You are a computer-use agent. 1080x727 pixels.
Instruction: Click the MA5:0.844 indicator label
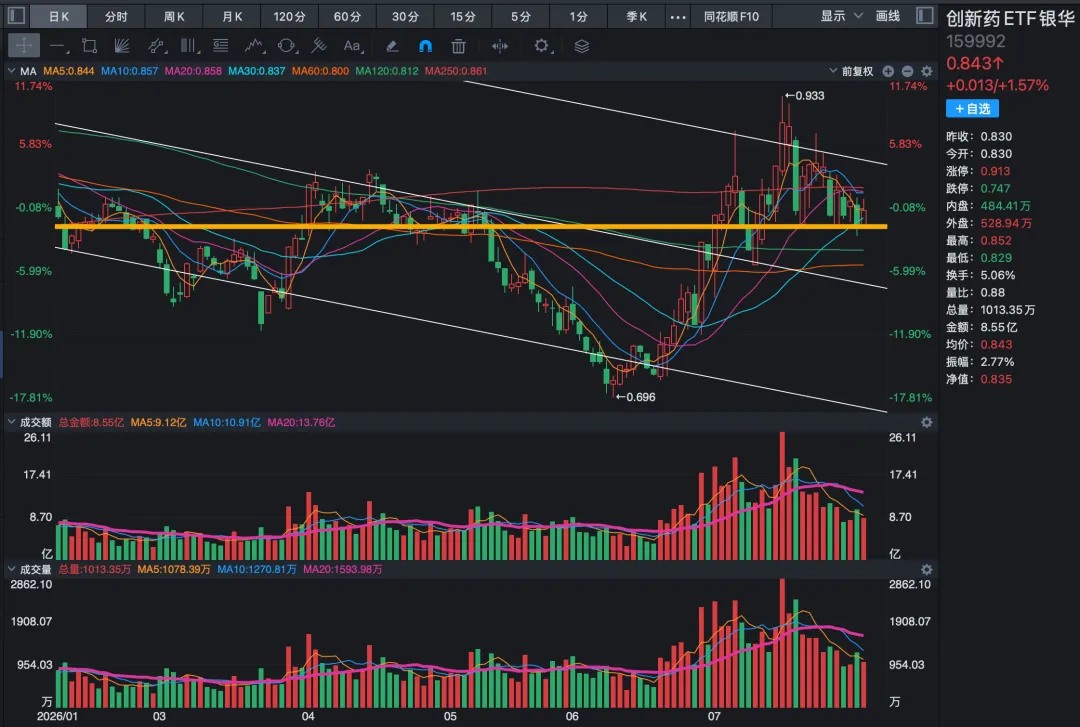coord(69,71)
